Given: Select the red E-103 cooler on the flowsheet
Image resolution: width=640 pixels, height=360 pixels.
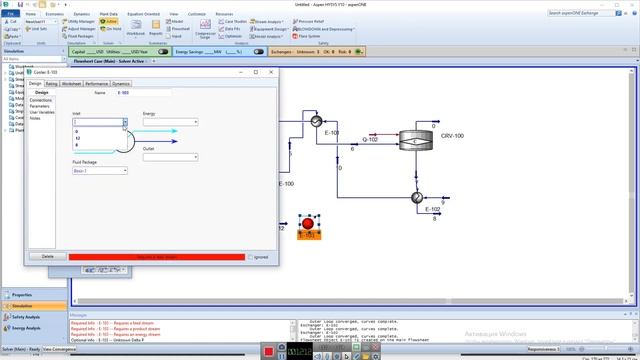Looking at the screenshot, I should (x=308, y=224).
